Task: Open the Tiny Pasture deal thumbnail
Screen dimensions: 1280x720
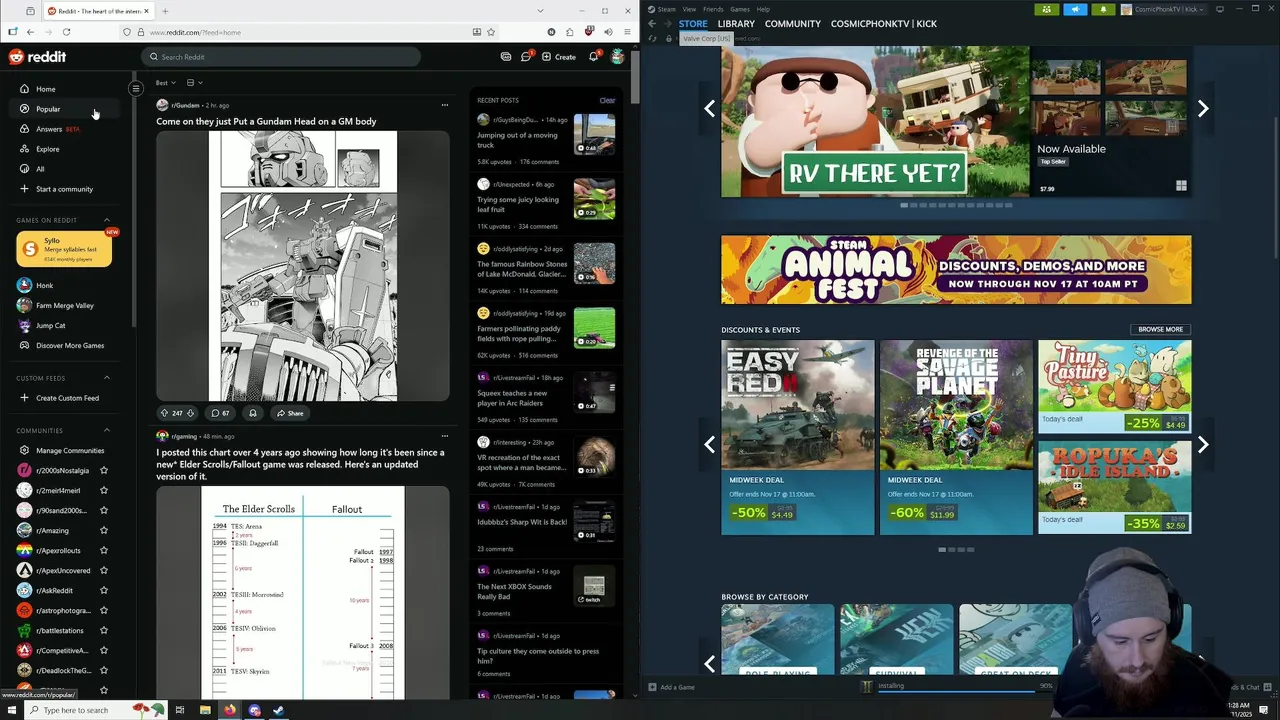Action: click(x=1114, y=386)
